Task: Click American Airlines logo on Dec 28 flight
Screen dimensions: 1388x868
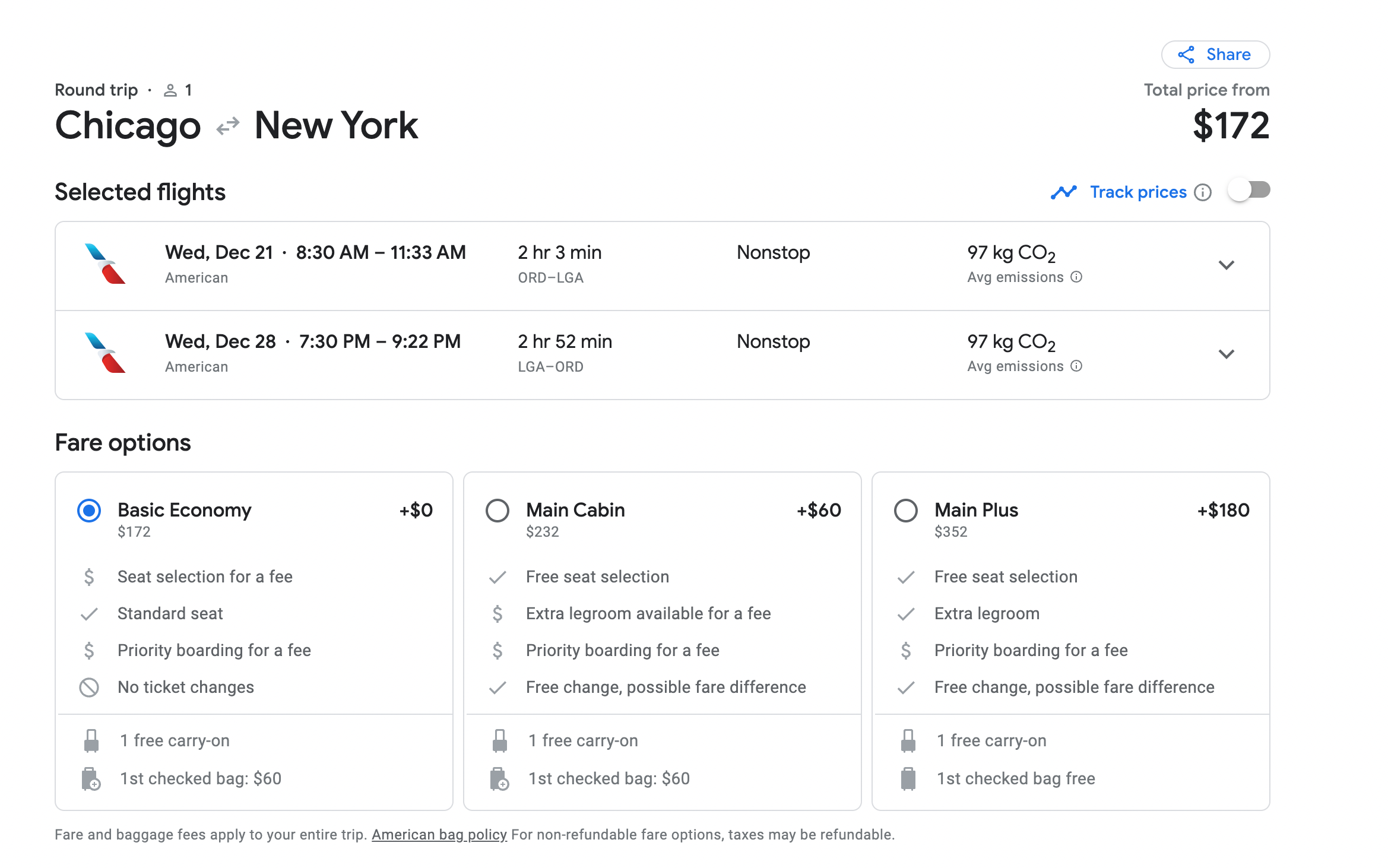Action: pos(105,353)
